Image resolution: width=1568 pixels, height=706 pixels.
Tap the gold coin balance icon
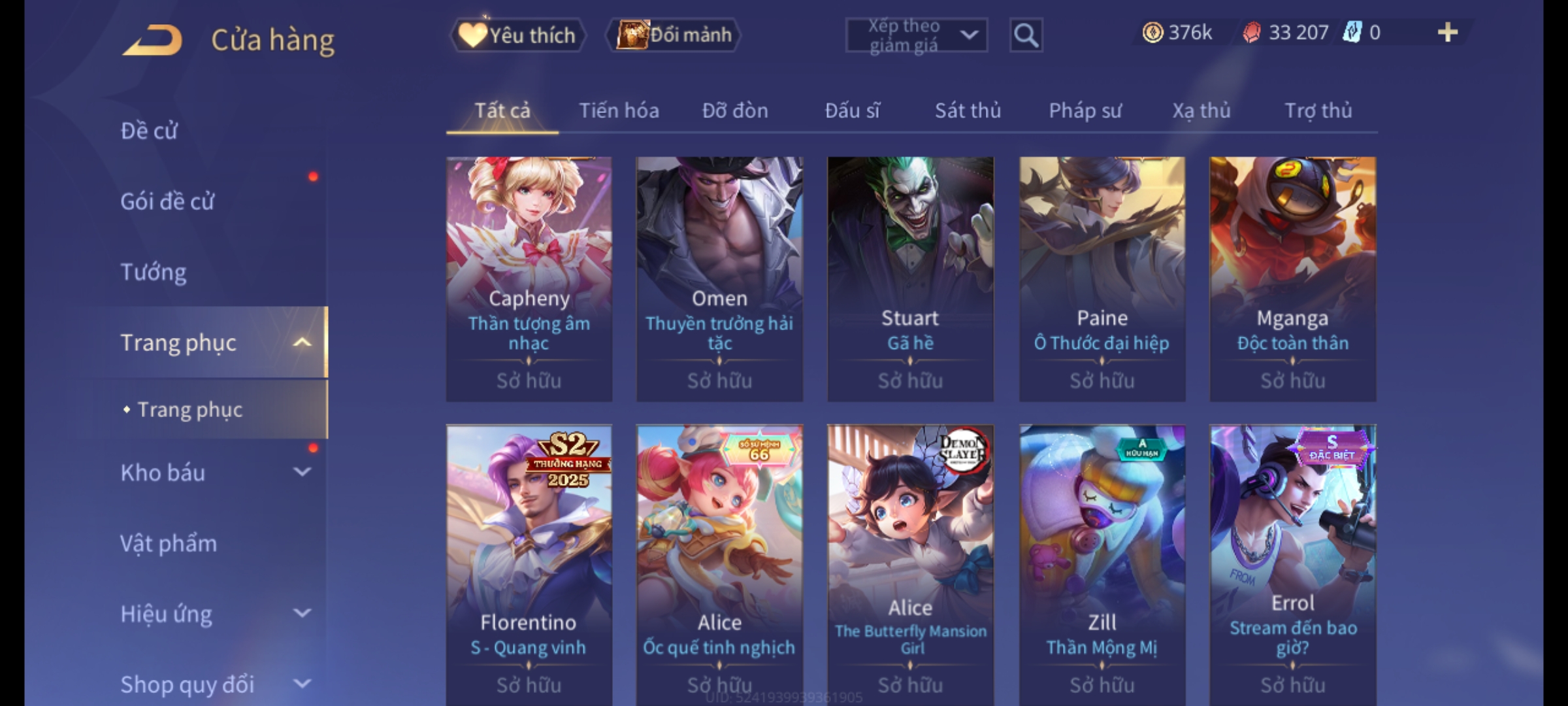coord(1152,33)
